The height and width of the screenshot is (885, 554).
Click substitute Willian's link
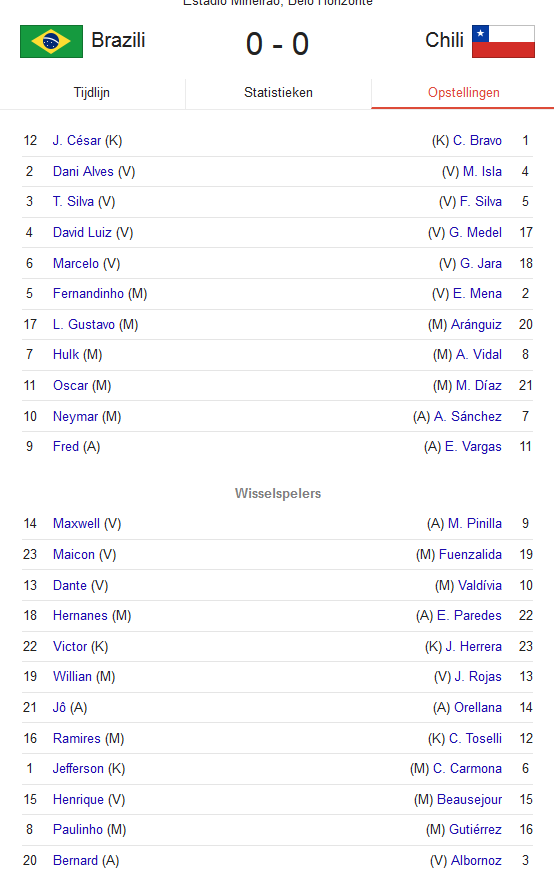click(x=72, y=676)
